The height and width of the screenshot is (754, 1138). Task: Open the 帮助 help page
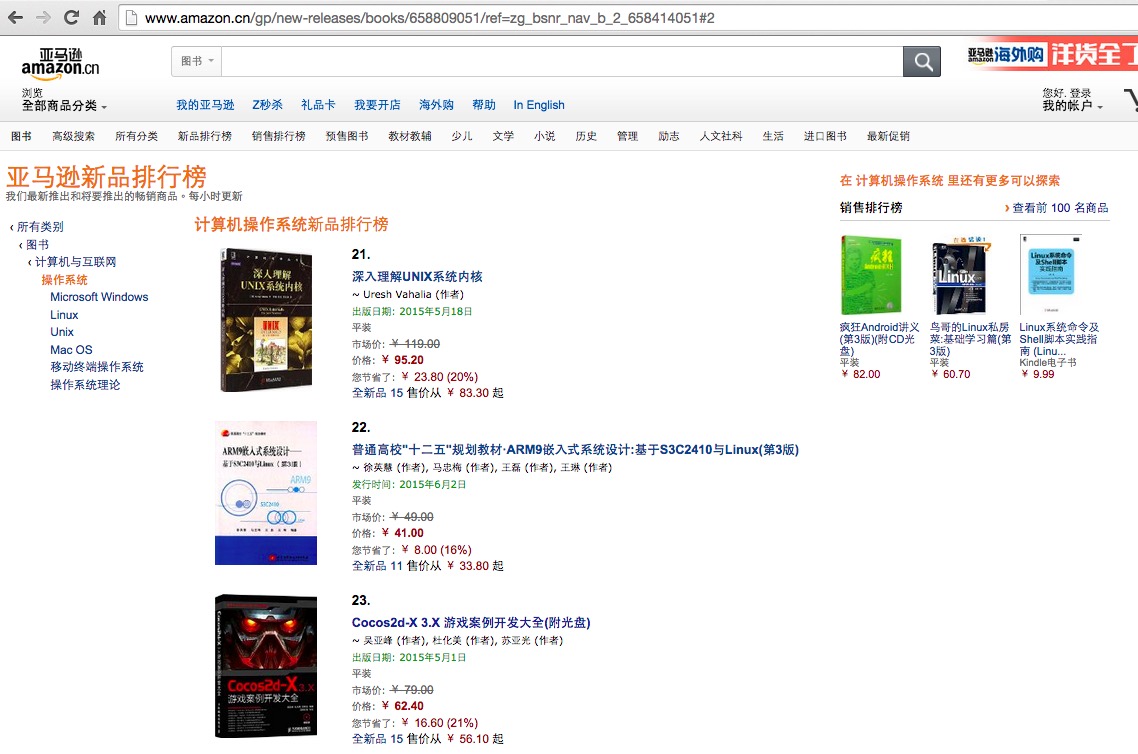484,105
